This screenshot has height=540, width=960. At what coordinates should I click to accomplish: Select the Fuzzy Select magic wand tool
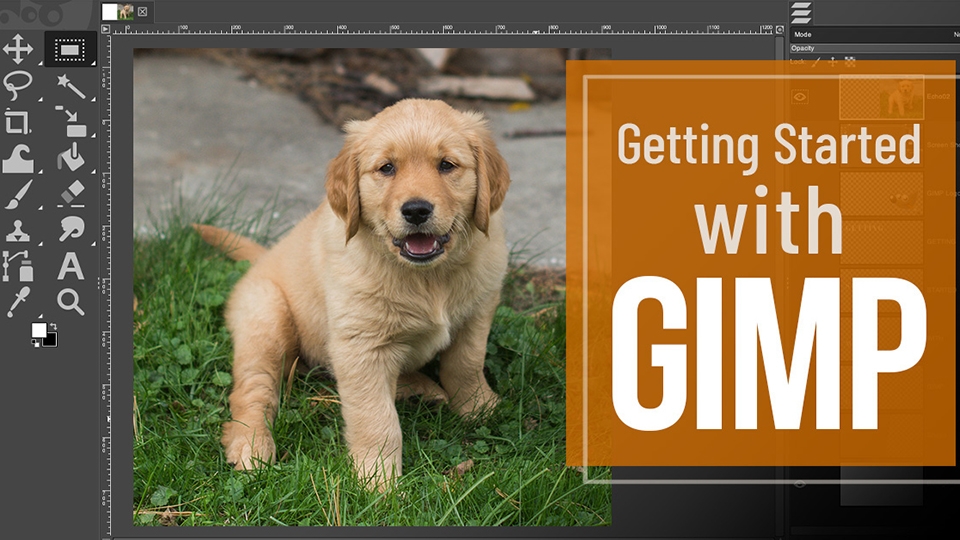[x=71, y=86]
